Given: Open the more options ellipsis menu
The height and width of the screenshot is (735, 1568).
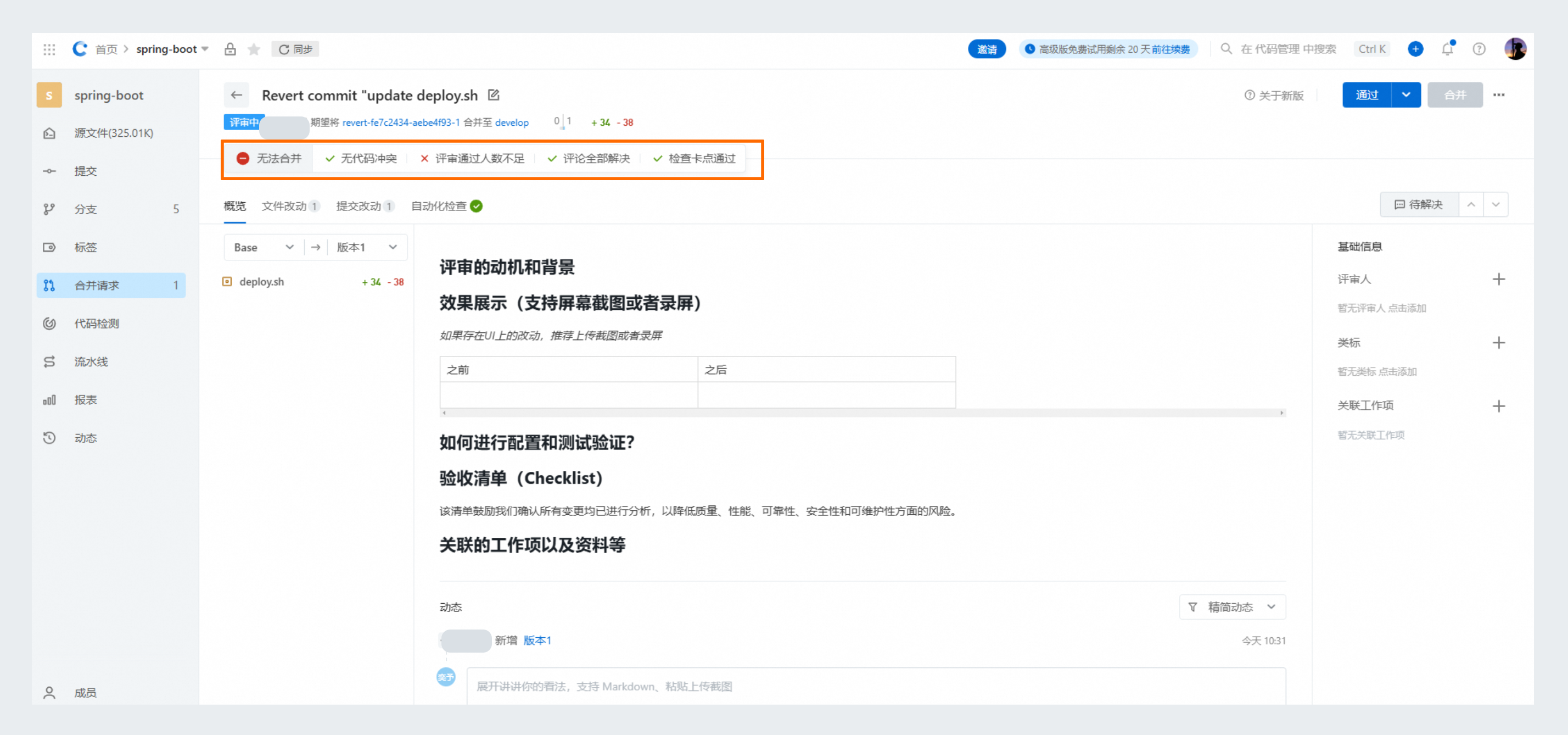Looking at the screenshot, I should point(1499,95).
